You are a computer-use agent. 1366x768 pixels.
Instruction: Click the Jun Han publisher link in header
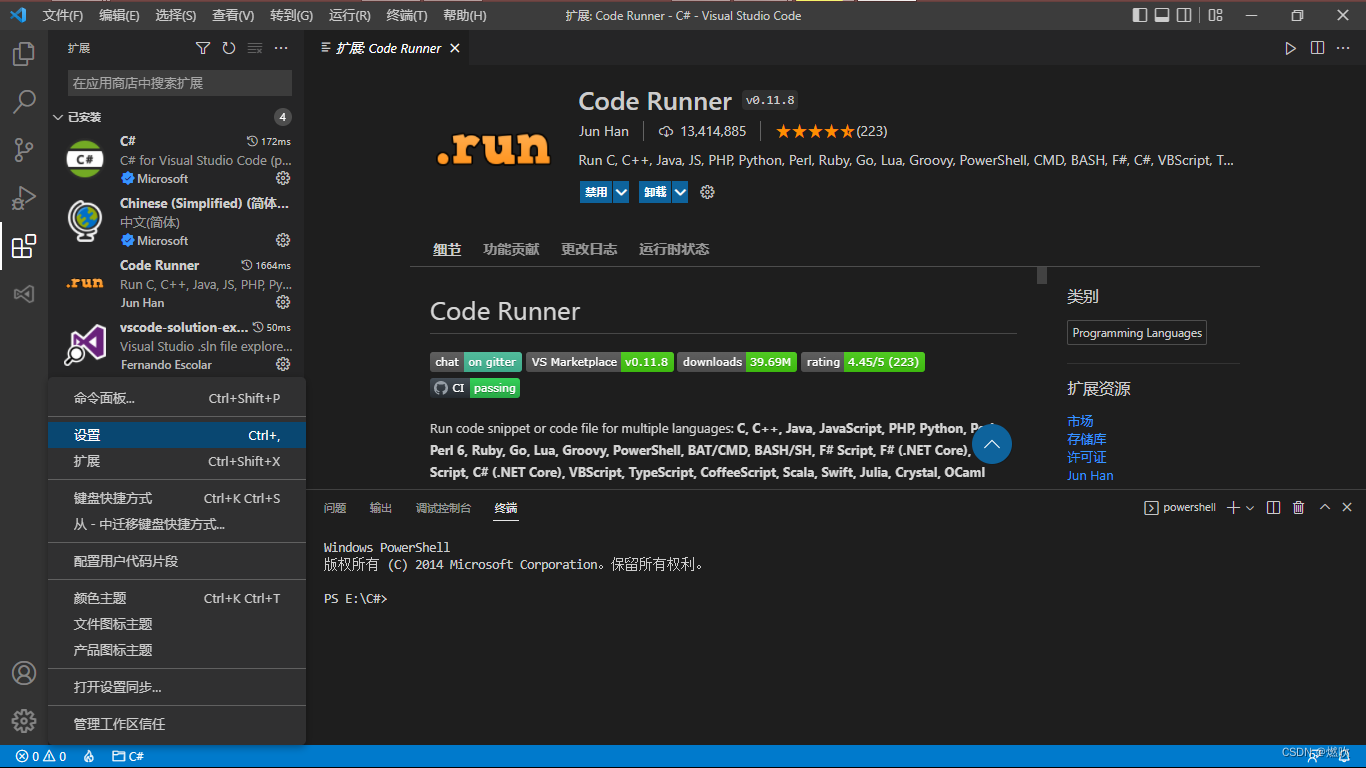tap(604, 131)
